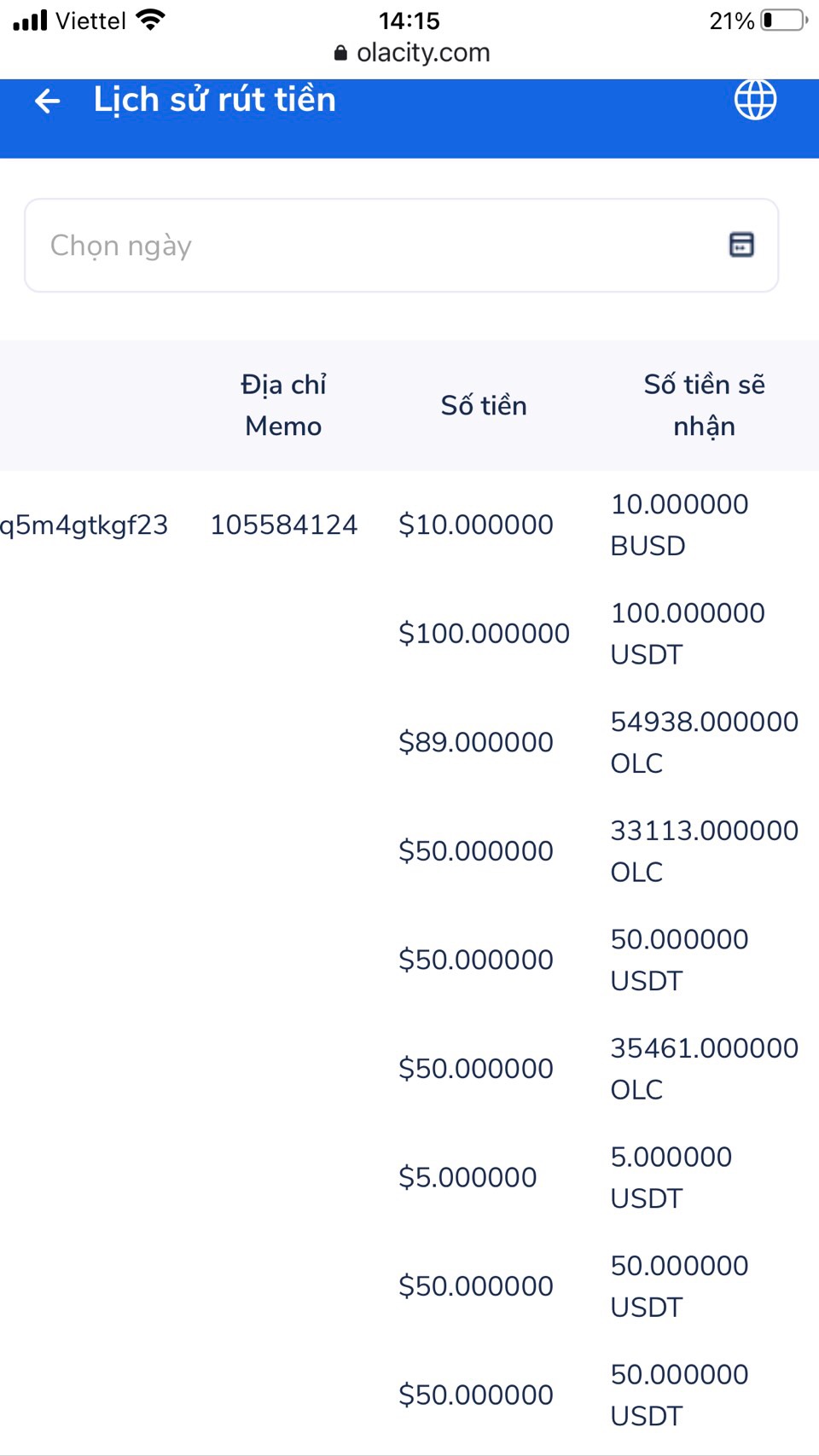Screen dimensions: 819x1456
Task: Tap the Wi-Fi status icon
Action: 151,20
